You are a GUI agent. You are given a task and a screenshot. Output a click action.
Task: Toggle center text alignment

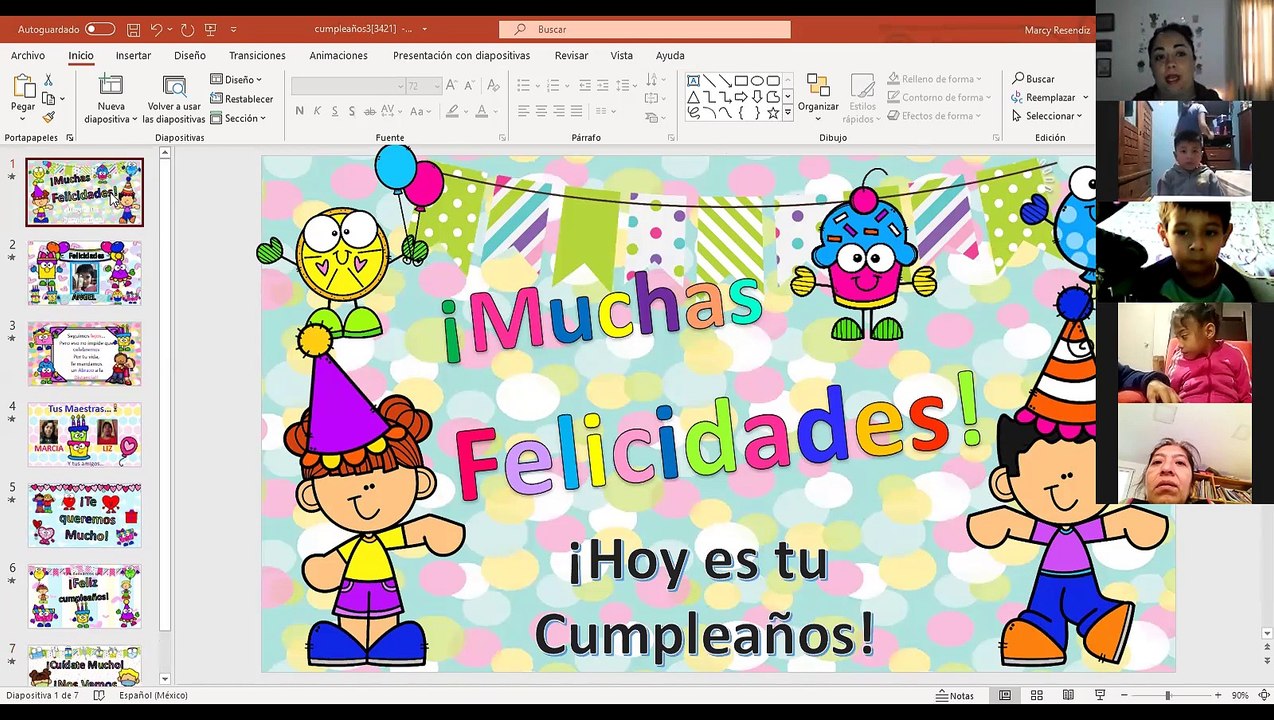tap(541, 111)
